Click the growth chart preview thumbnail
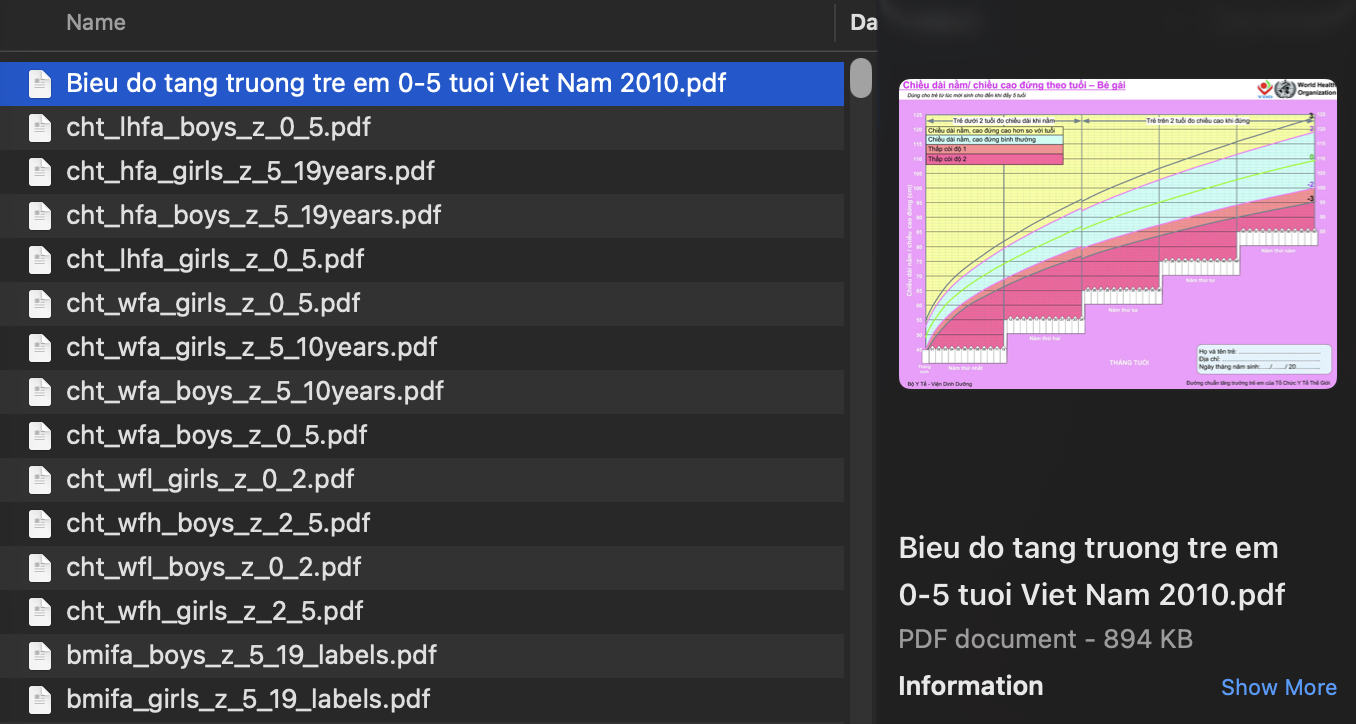 click(x=1117, y=233)
